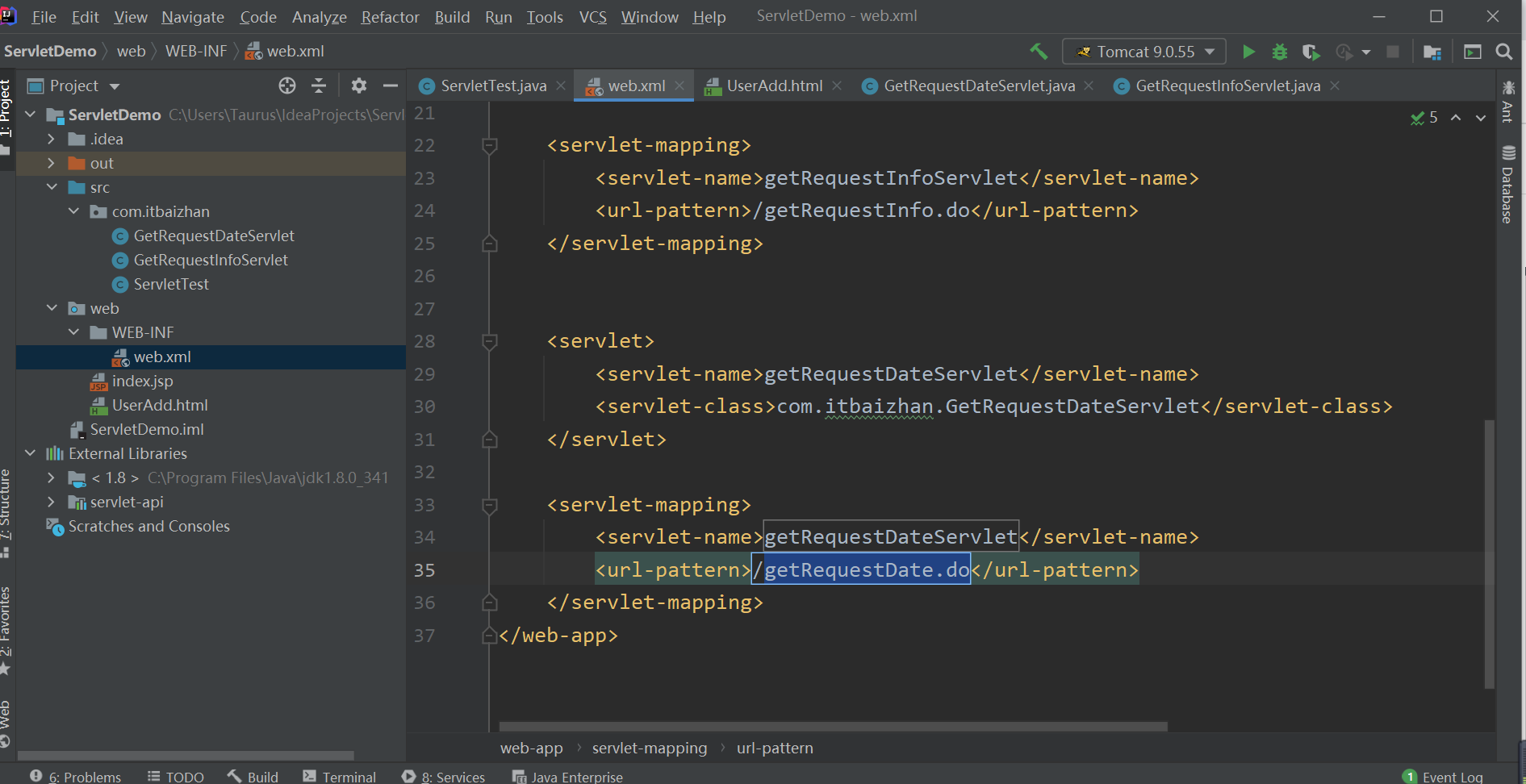Collapse the WEB-INF folder
This screenshot has height=784, width=1526.
pos(74,332)
